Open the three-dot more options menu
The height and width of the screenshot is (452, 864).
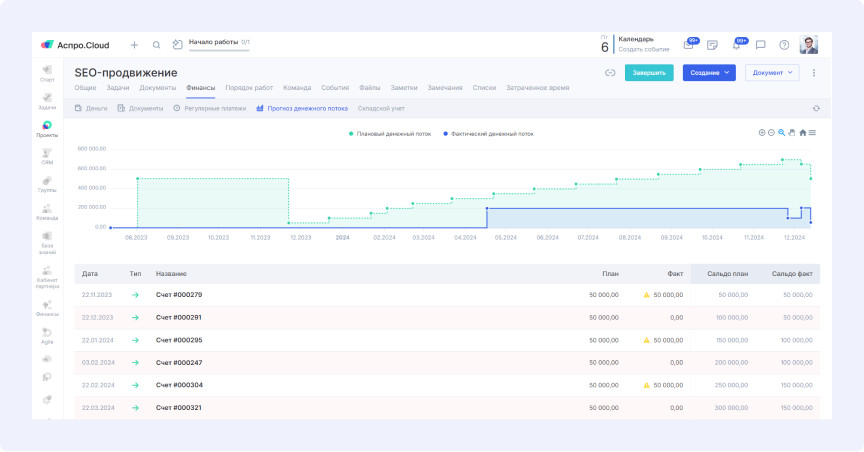[x=814, y=73]
